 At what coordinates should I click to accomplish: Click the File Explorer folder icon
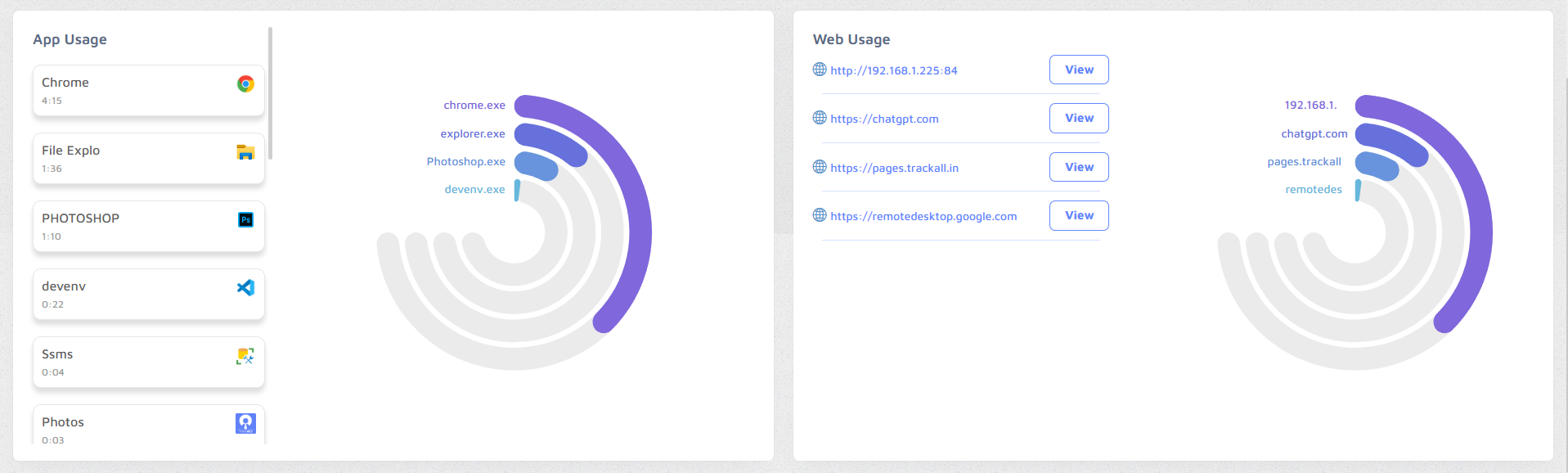tap(245, 151)
